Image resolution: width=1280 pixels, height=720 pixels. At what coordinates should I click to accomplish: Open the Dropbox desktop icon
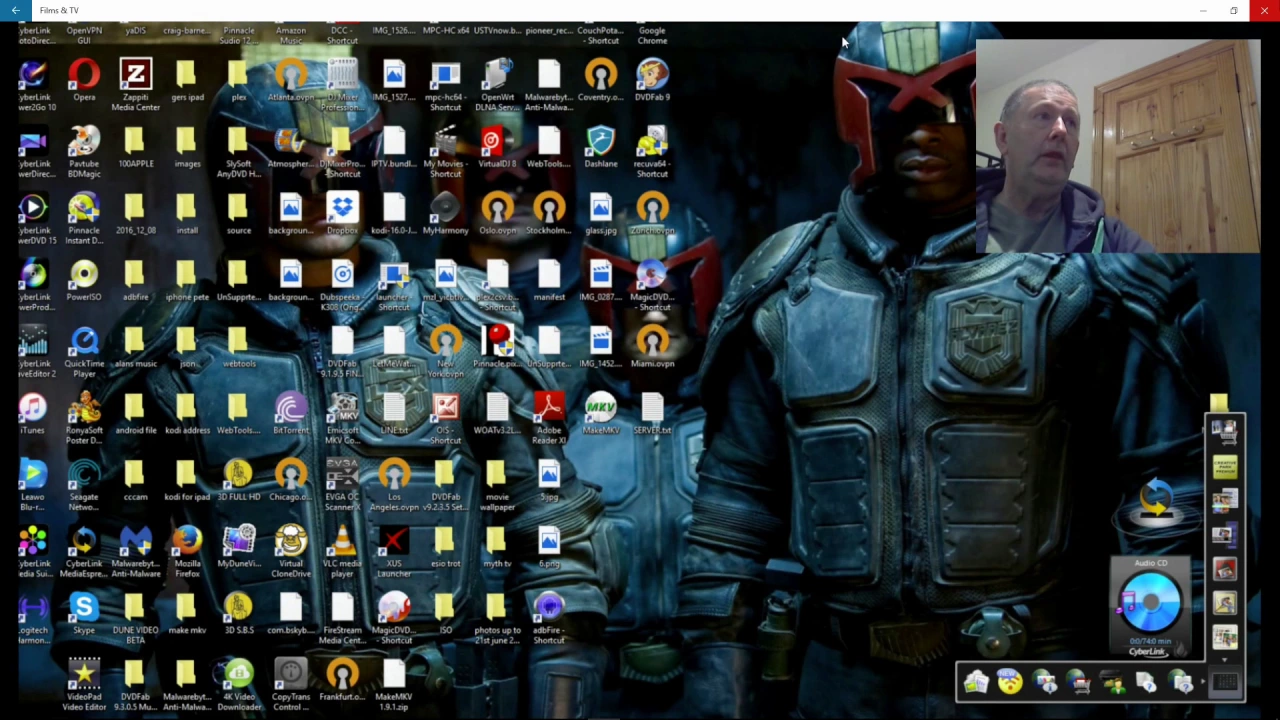(342, 213)
